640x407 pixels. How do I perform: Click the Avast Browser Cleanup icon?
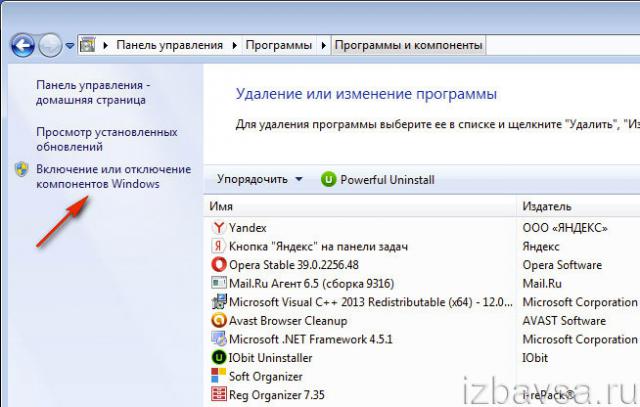[x=219, y=320]
